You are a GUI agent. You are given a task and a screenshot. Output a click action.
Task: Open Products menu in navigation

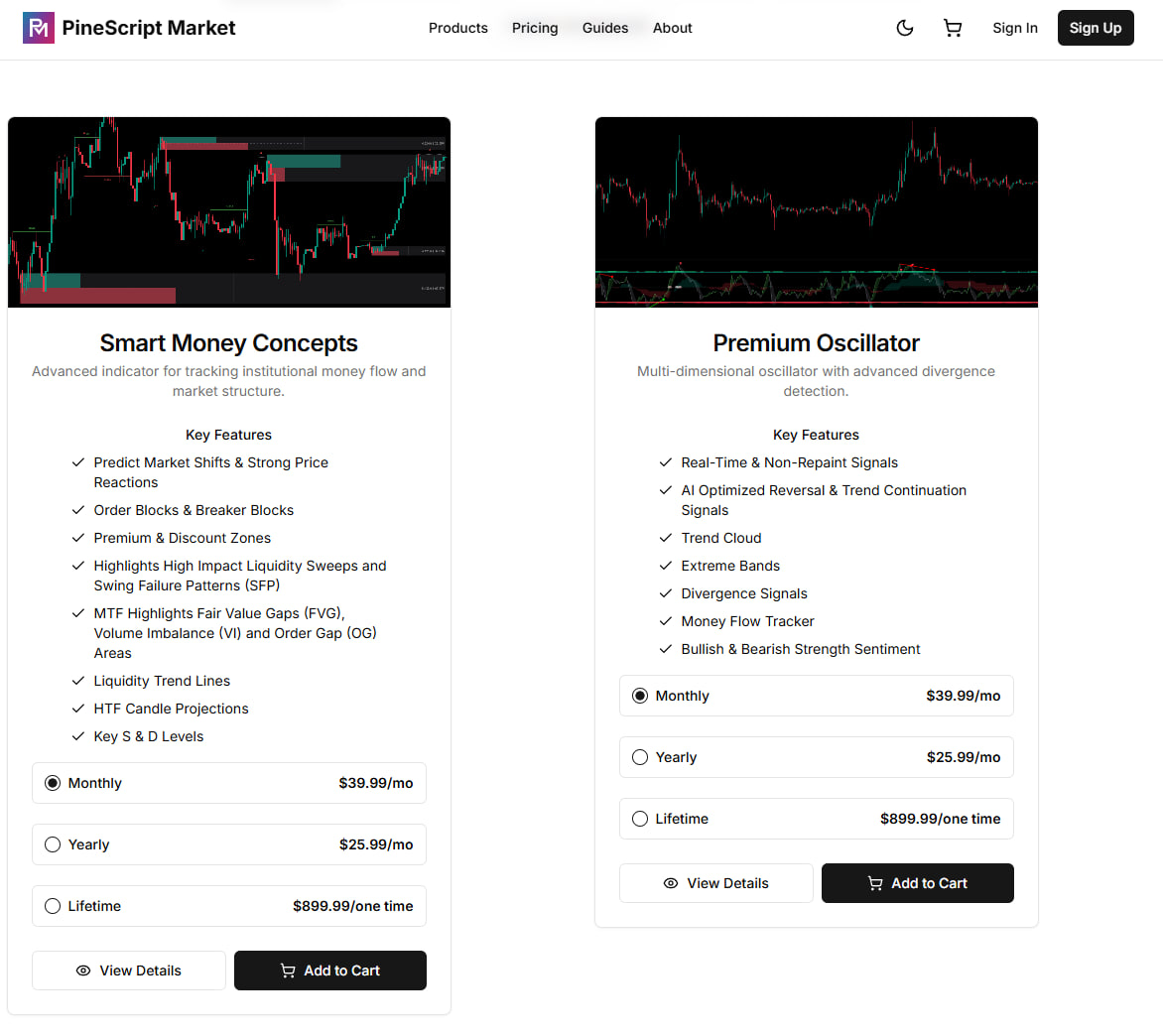(x=458, y=28)
